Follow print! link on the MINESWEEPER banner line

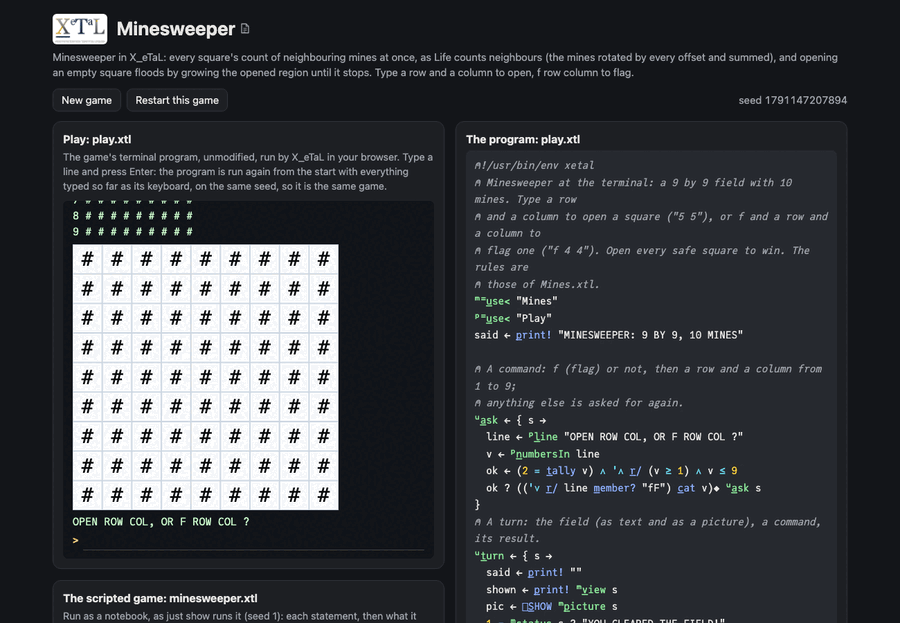tap(533, 335)
